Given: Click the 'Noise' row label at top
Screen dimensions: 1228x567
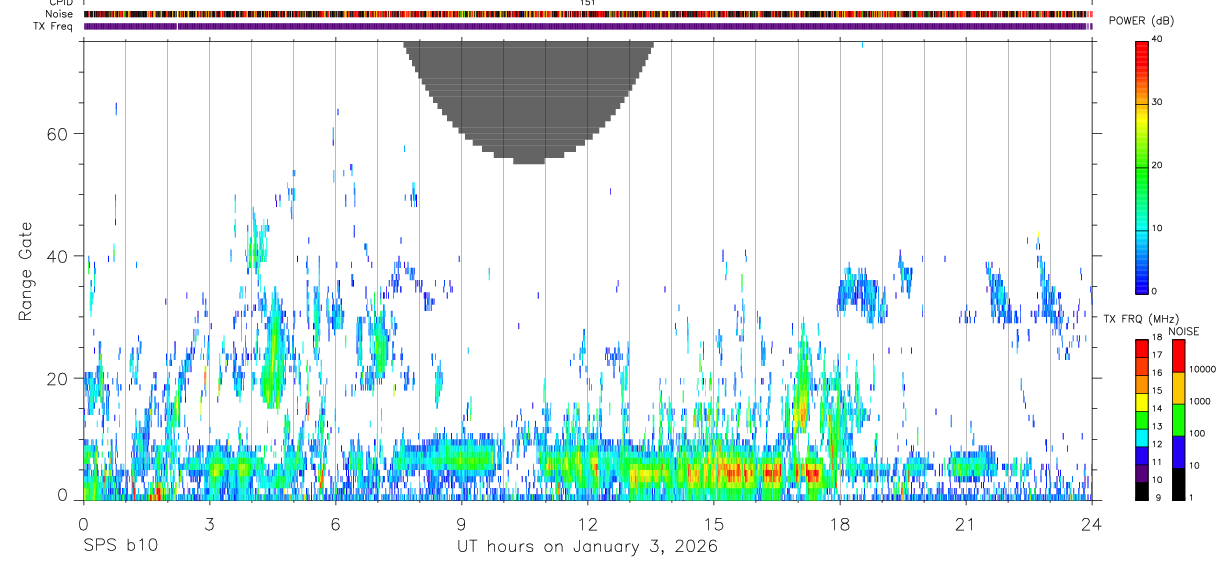Looking at the screenshot, I should pos(61,14).
